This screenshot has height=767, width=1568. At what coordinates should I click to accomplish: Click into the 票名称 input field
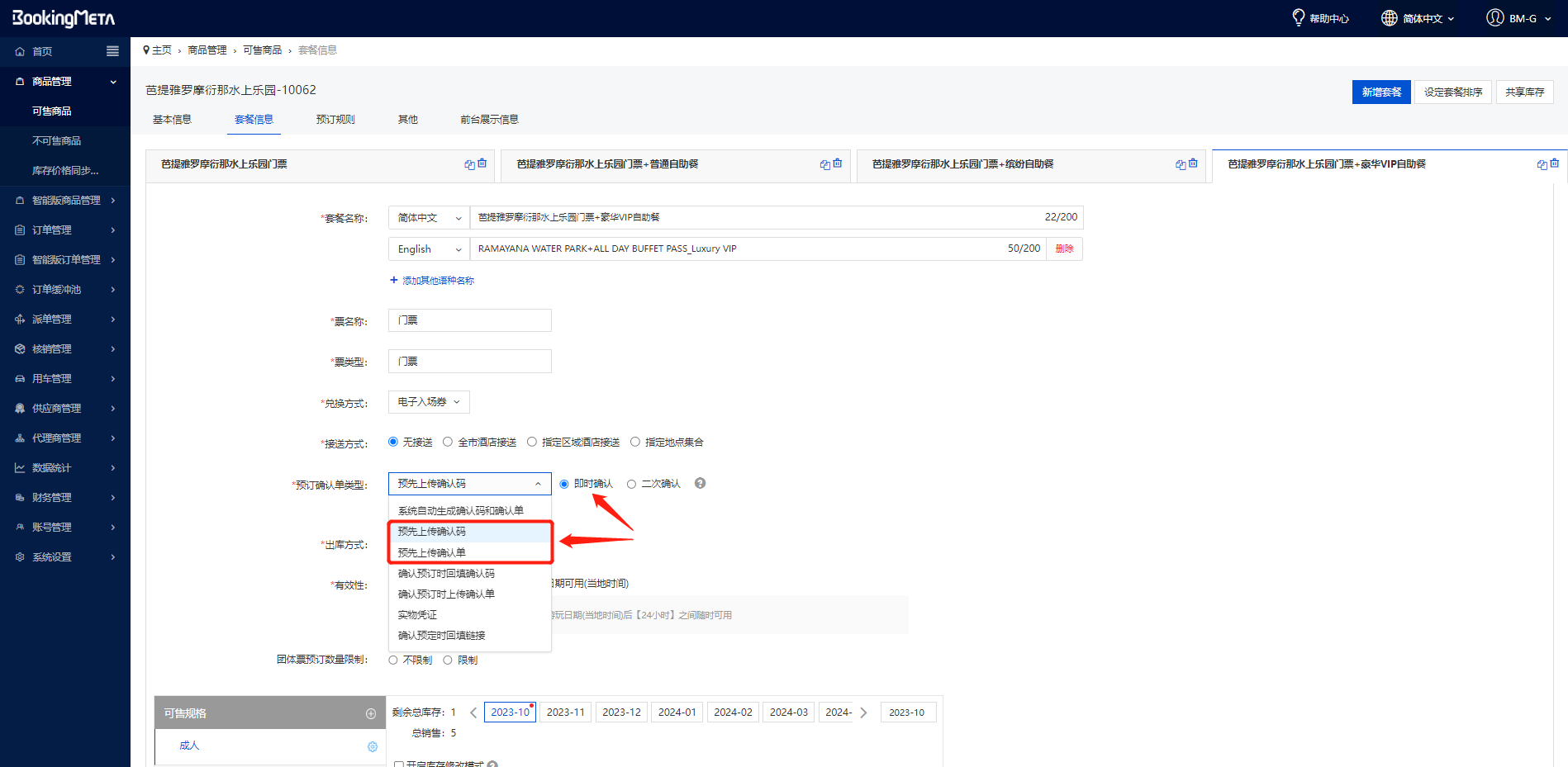pyautogui.click(x=469, y=320)
